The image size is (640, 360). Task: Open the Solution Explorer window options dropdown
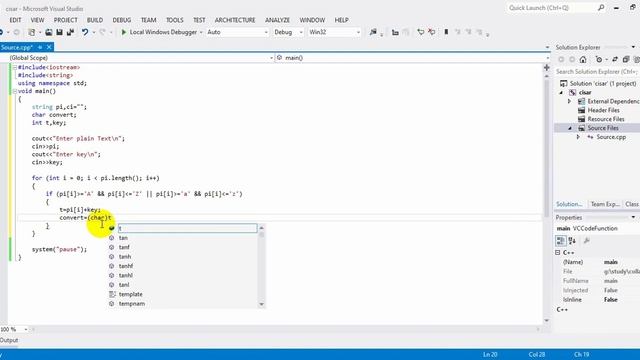click(x=633, y=47)
